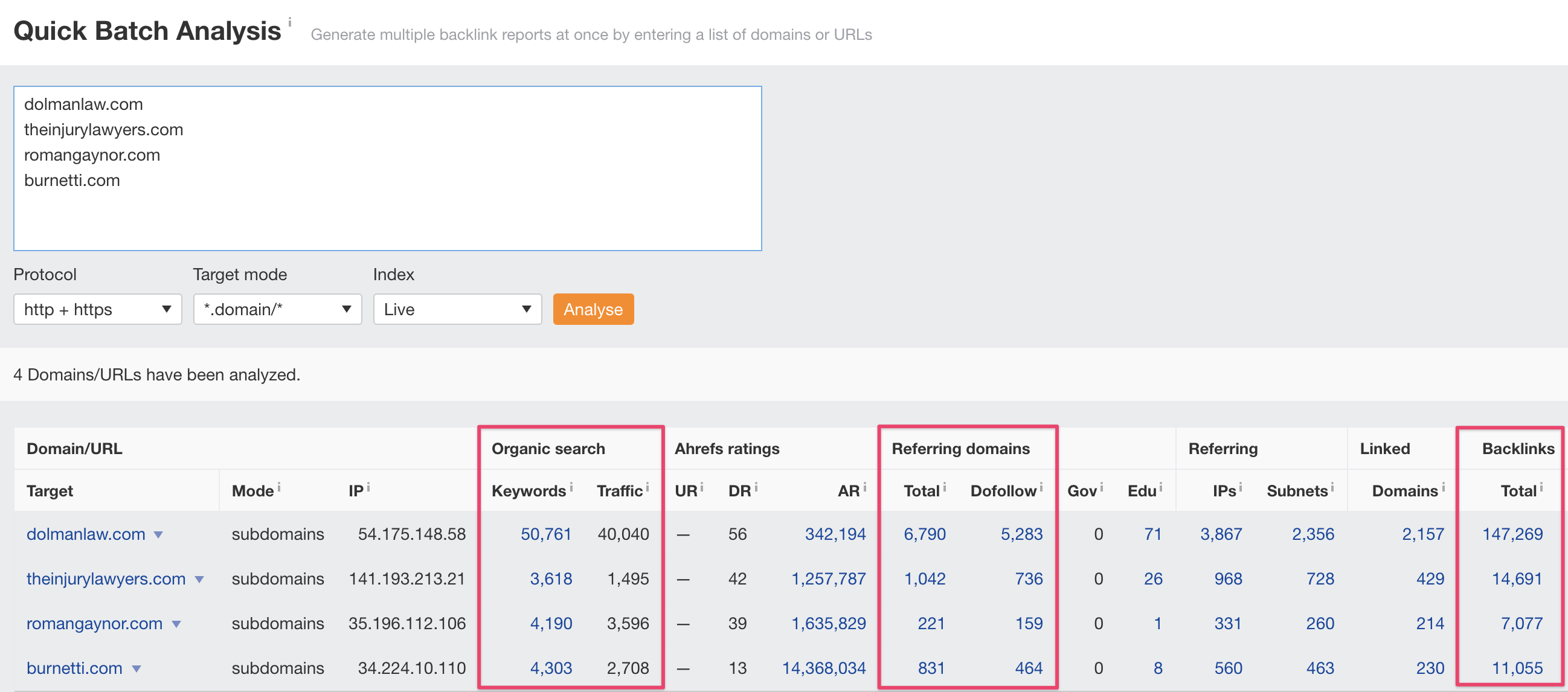
Task: Open burnetti.com keywords count 4,303
Action: [551, 668]
